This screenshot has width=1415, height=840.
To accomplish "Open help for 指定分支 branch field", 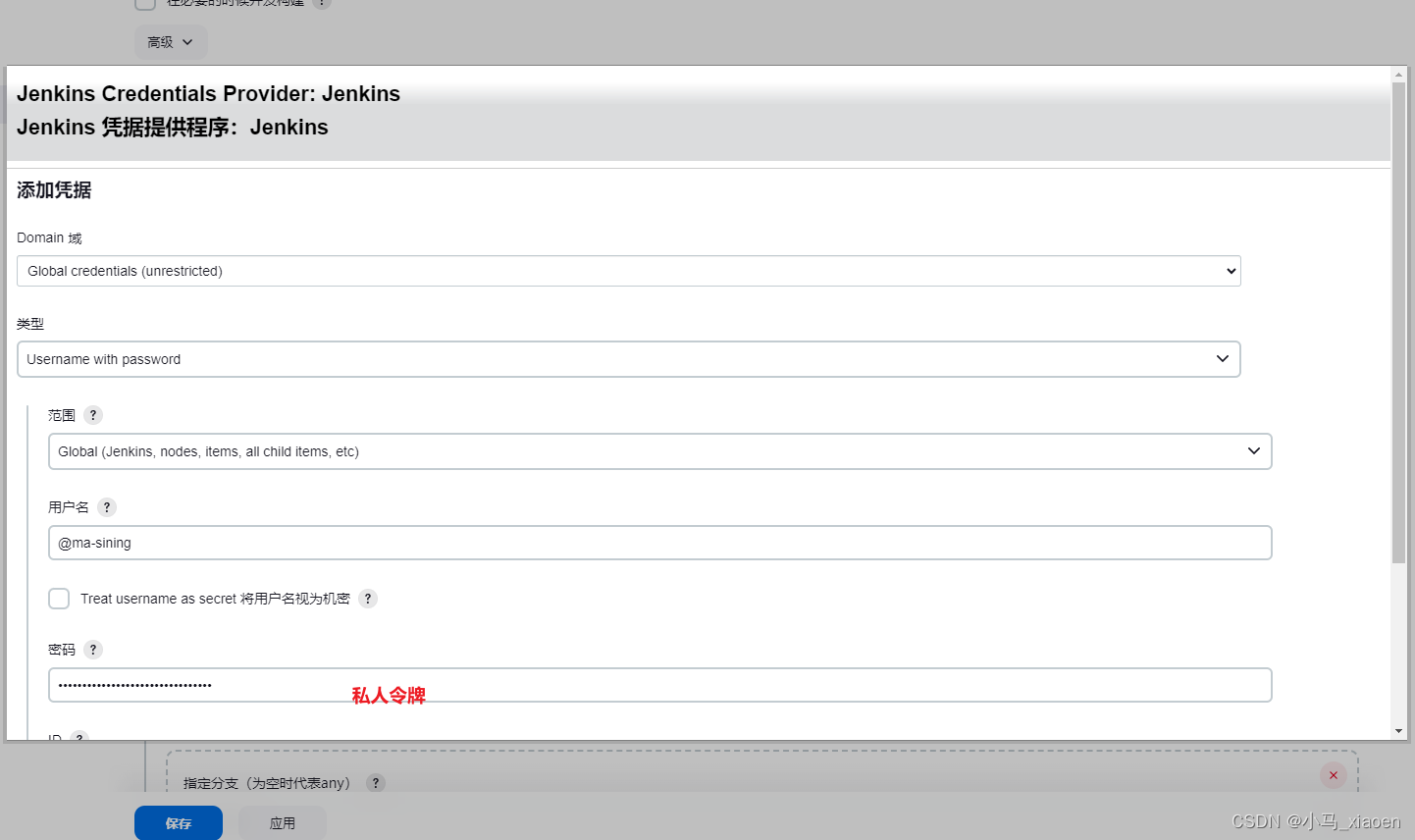I will (x=376, y=783).
